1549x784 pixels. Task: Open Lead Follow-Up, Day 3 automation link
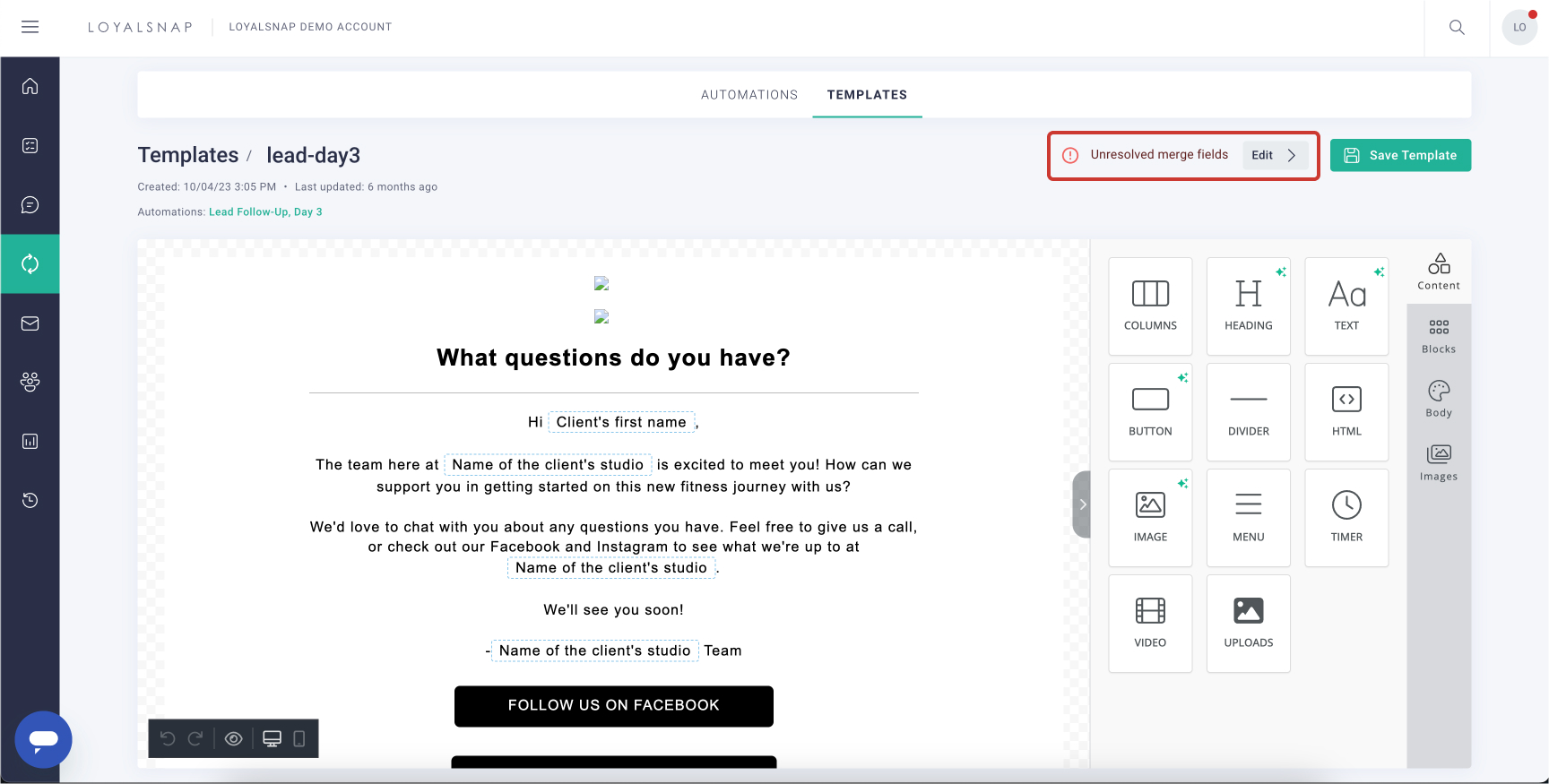click(x=265, y=212)
